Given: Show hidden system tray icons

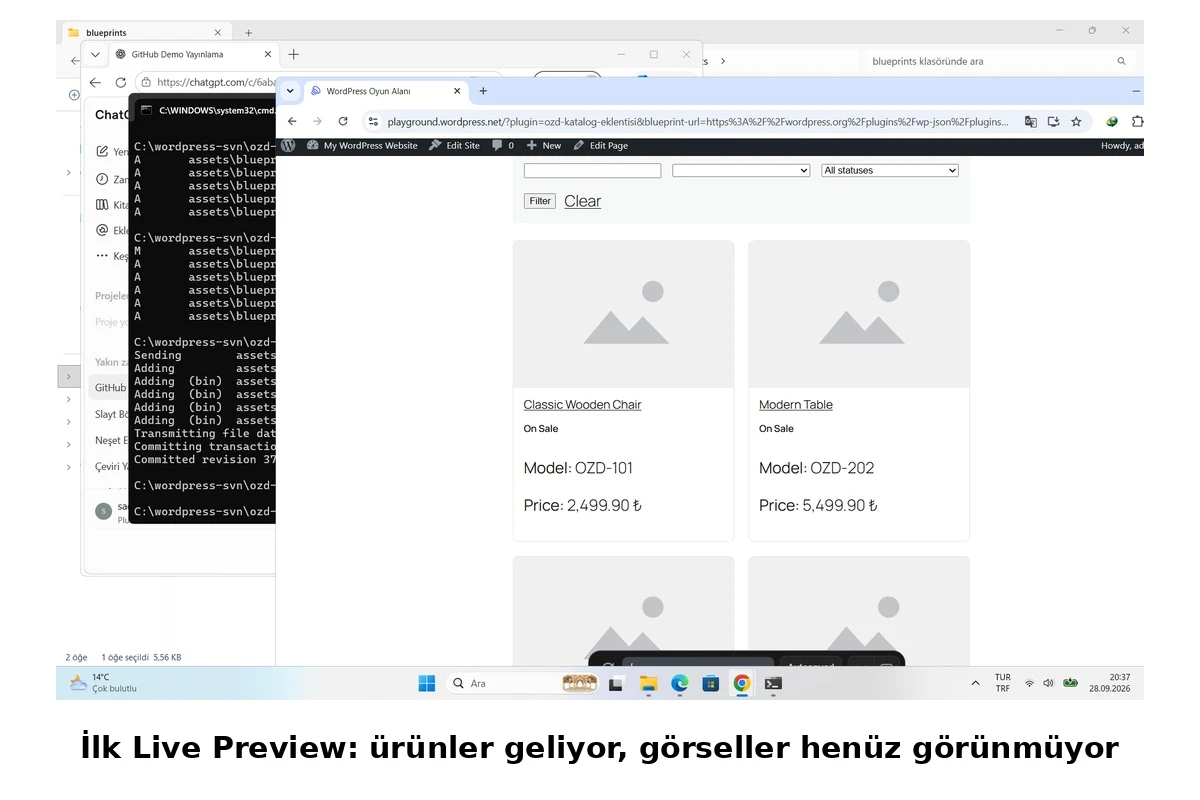Looking at the screenshot, I should (x=975, y=683).
